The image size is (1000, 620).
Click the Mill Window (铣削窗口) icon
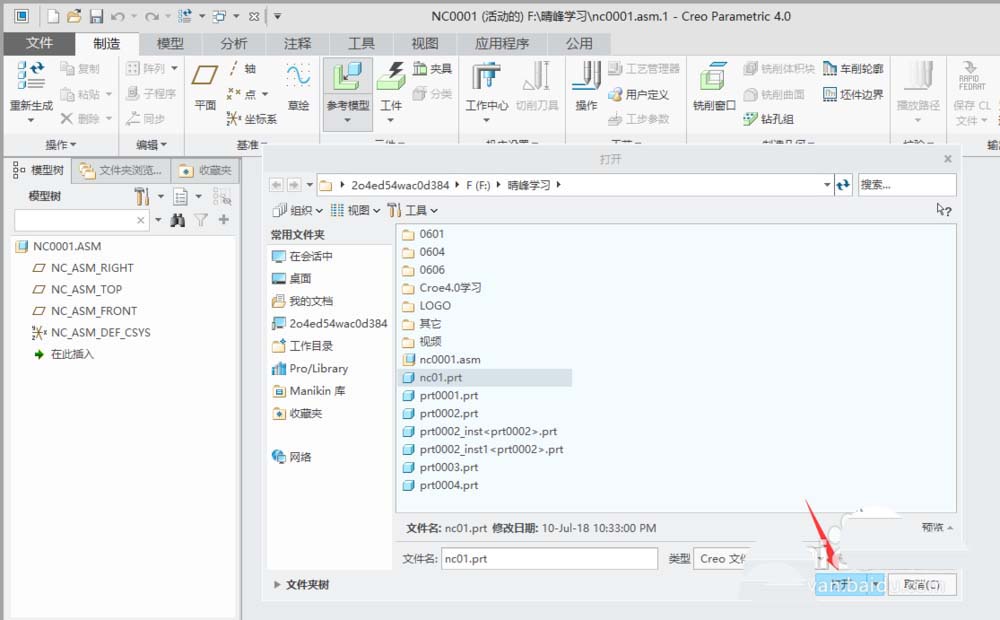pos(713,77)
